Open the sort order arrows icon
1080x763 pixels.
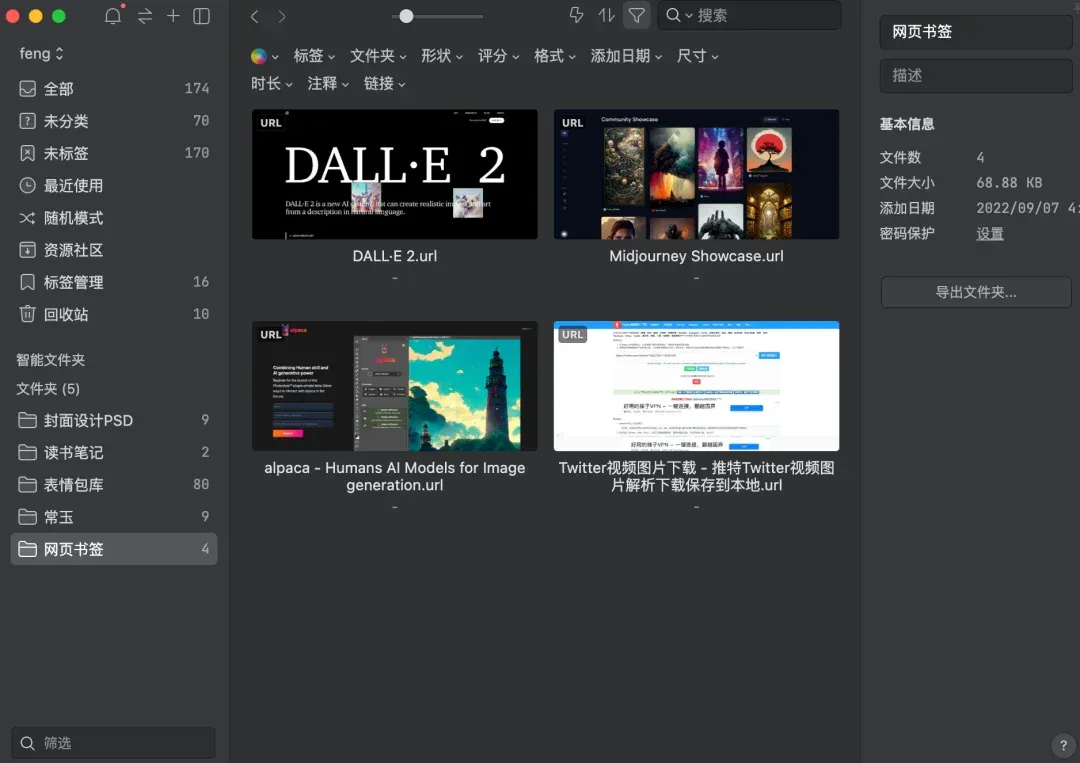606,15
